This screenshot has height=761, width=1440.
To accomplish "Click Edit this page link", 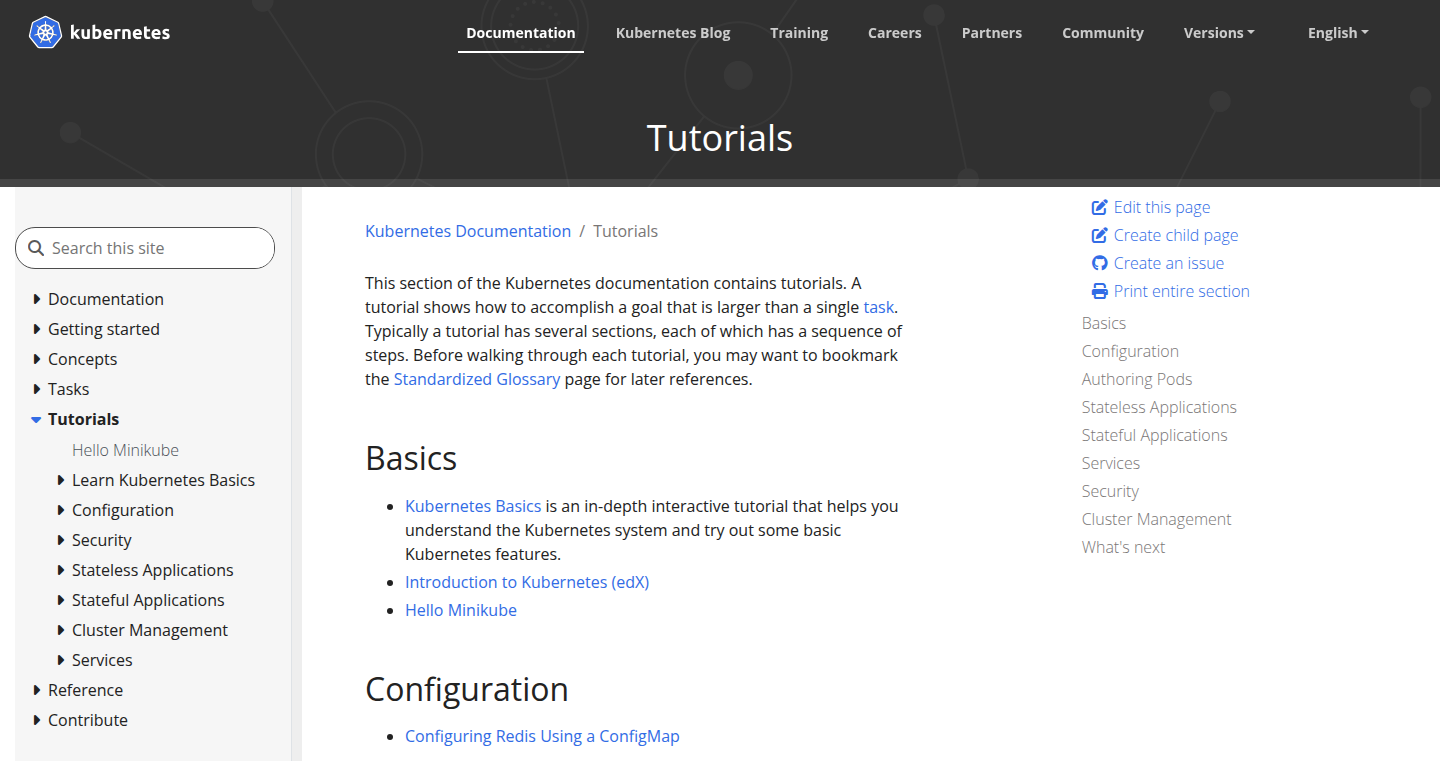I will [1162, 207].
